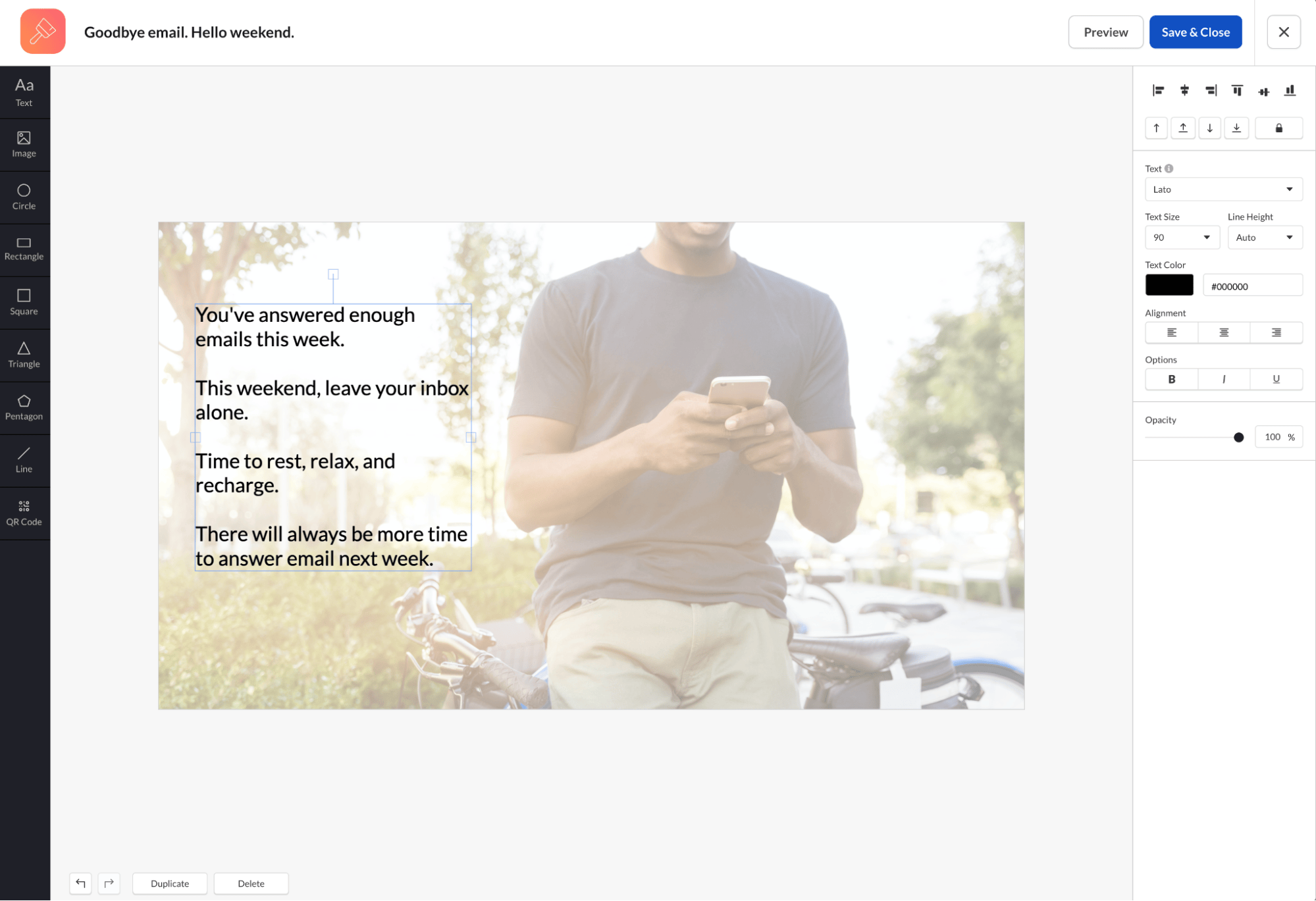The height and width of the screenshot is (901, 1316).
Task: Expand the Text Size dropdown
Action: click(1182, 237)
